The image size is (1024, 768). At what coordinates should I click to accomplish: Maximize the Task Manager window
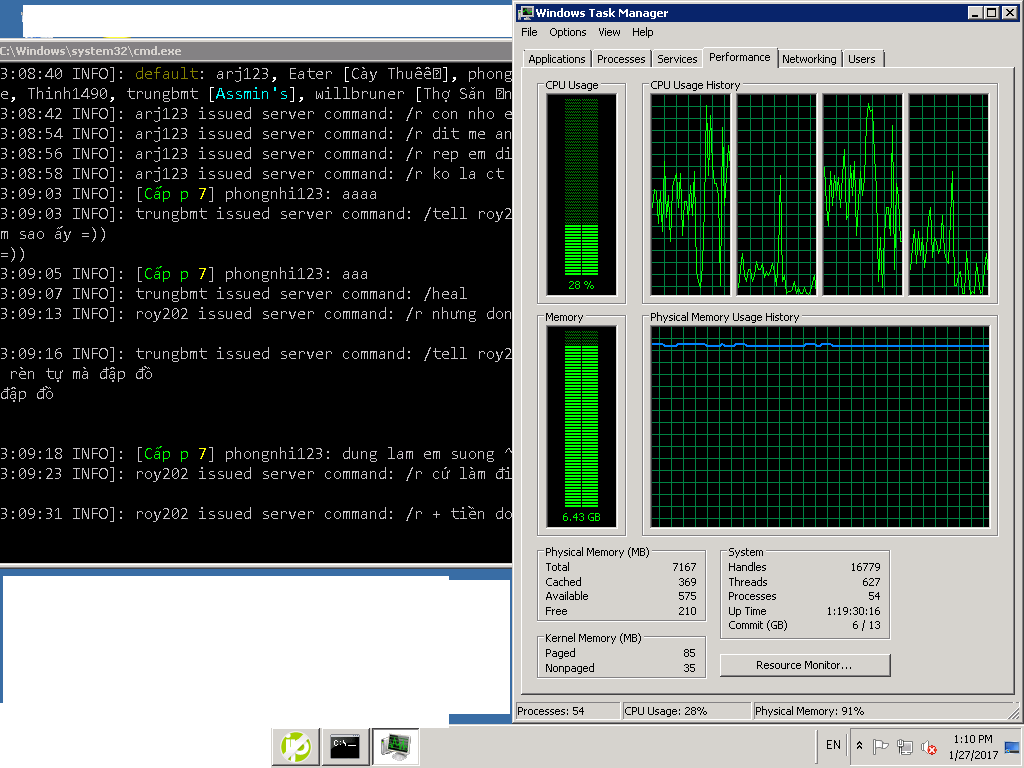(x=991, y=13)
